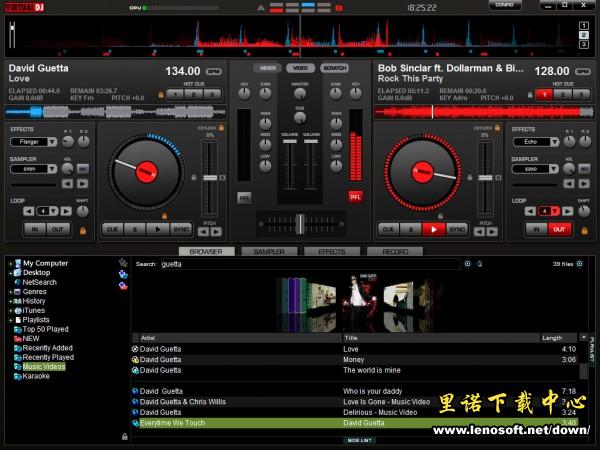Screen dimensions: 600x450
Task: Sync the left deck tempo
Action: [181, 230]
